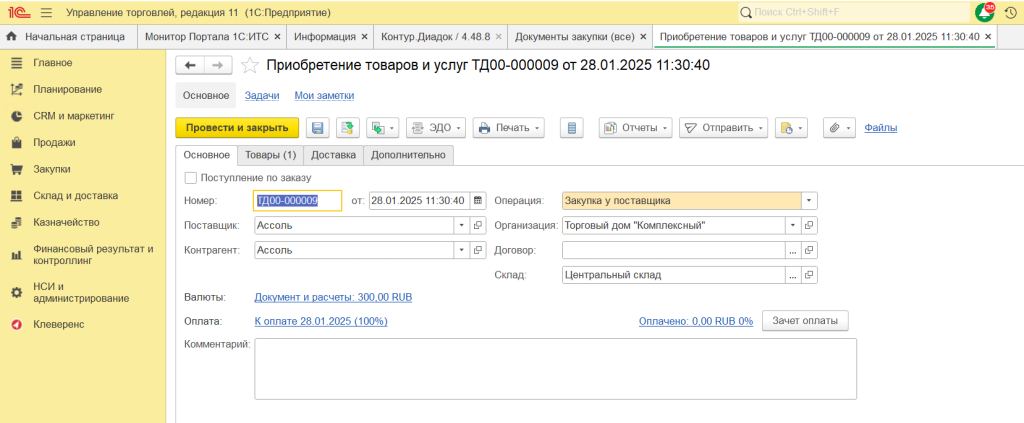The width and height of the screenshot is (1024, 423).
Task: Click the Склад selection ellipsis button
Action: [793, 275]
